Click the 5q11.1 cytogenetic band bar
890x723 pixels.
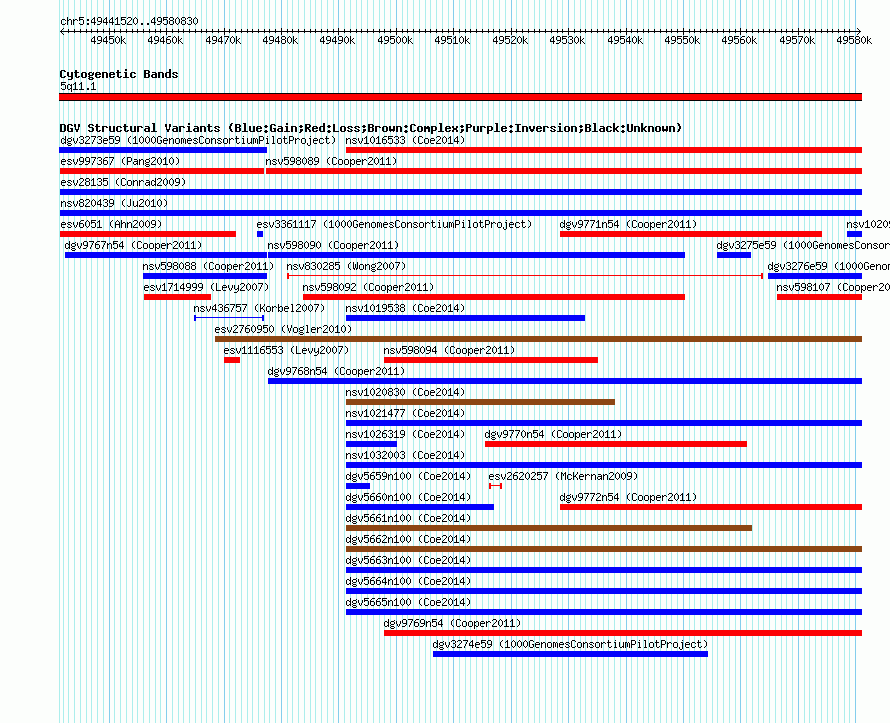(x=460, y=97)
